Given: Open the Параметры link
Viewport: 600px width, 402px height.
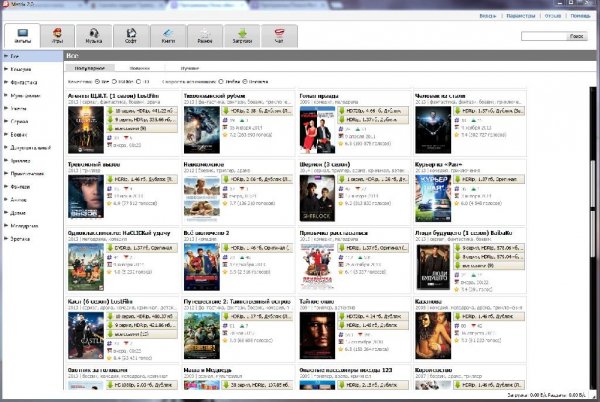Looking at the screenshot, I should tap(521, 16).
